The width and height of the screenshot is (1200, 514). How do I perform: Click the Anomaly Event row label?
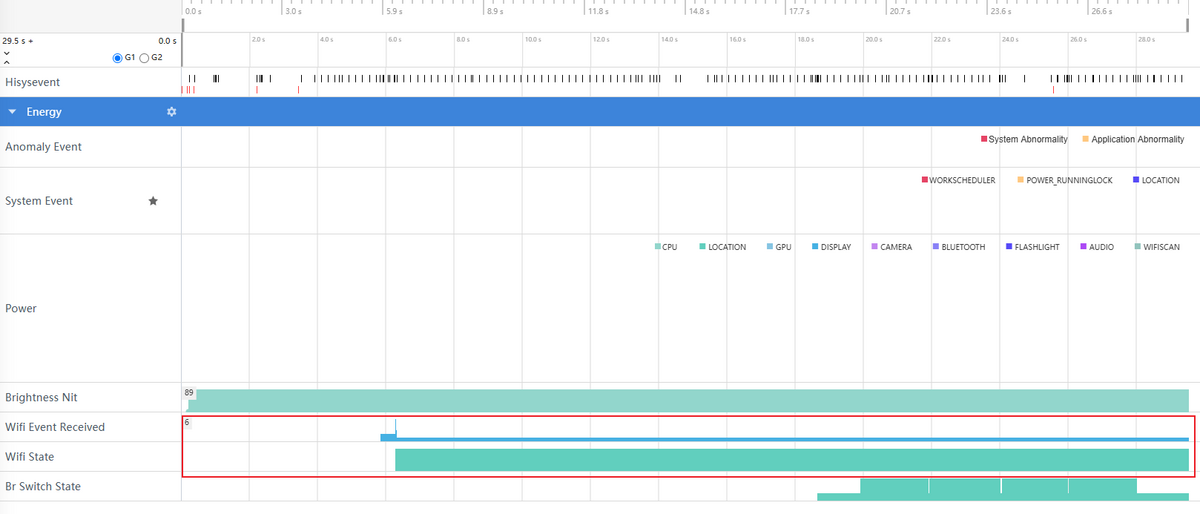[44, 147]
